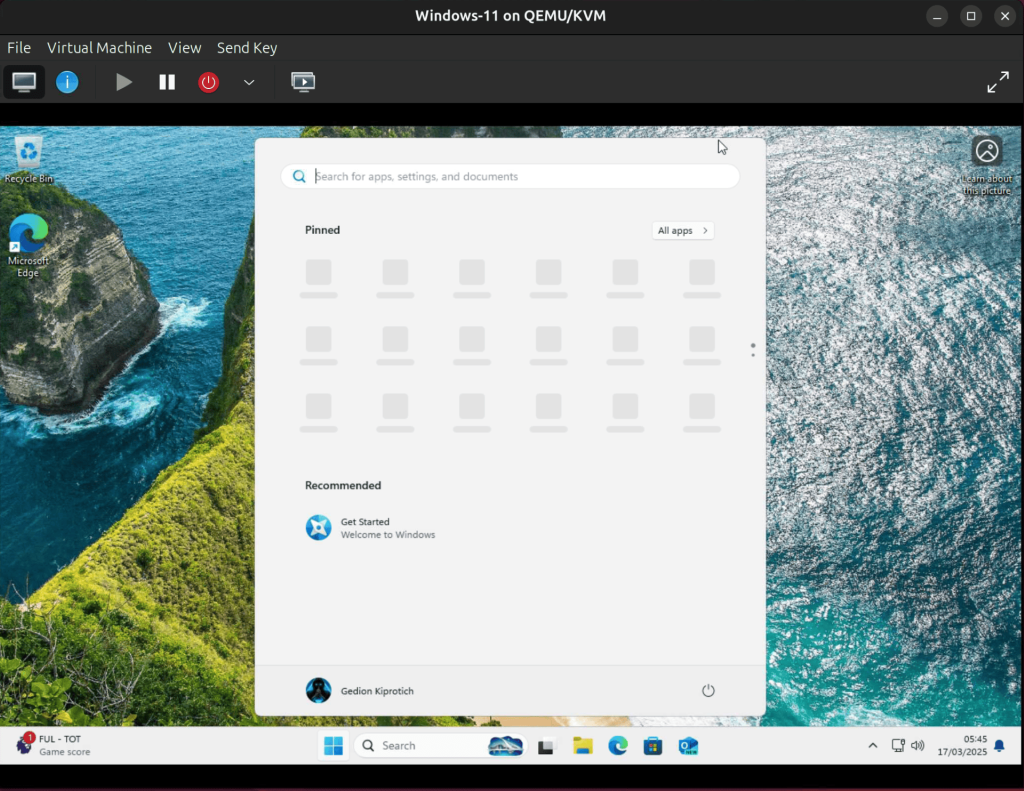
Task: Show hidden icons in the system tray
Action: [872, 745]
